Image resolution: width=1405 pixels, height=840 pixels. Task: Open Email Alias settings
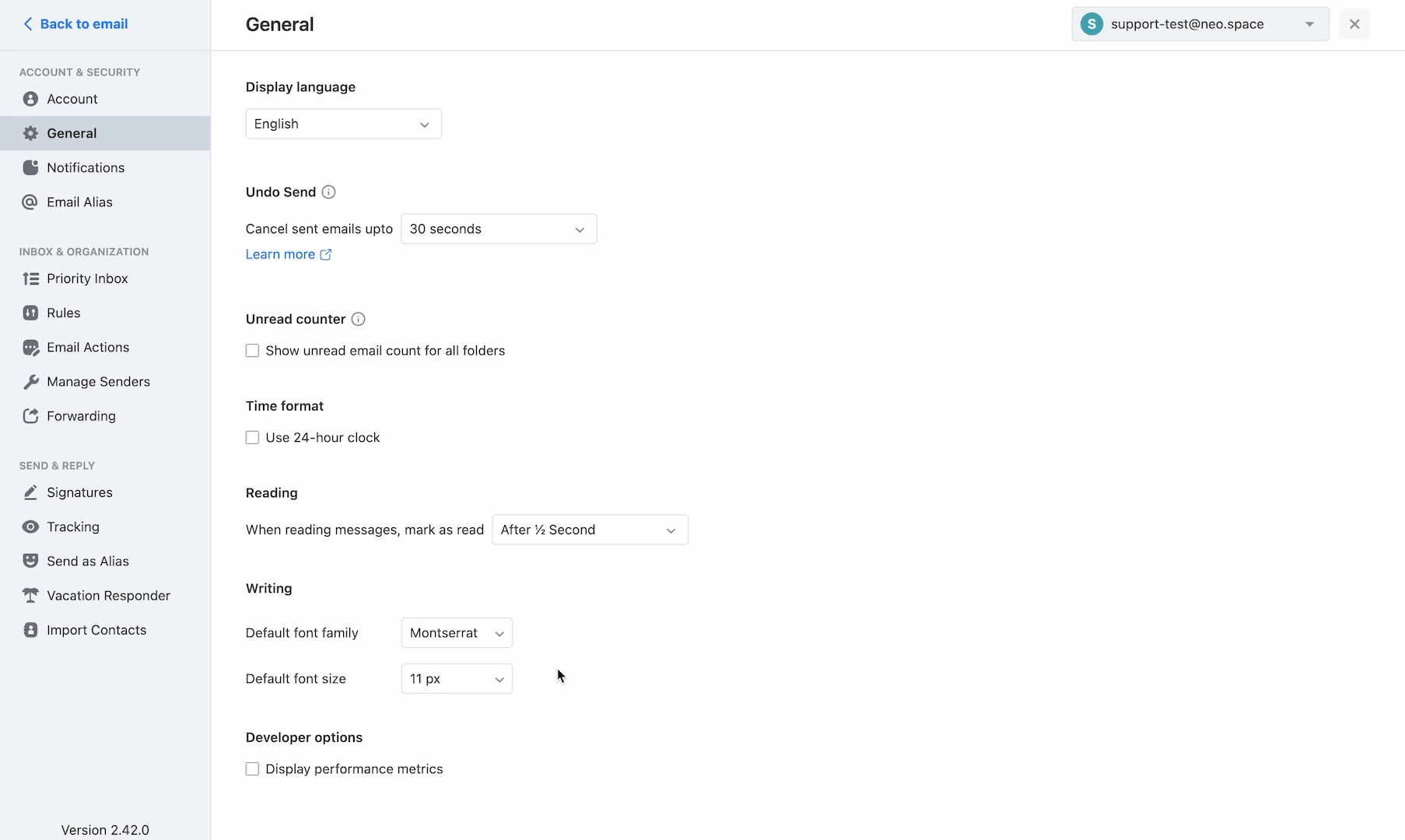click(105, 202)
